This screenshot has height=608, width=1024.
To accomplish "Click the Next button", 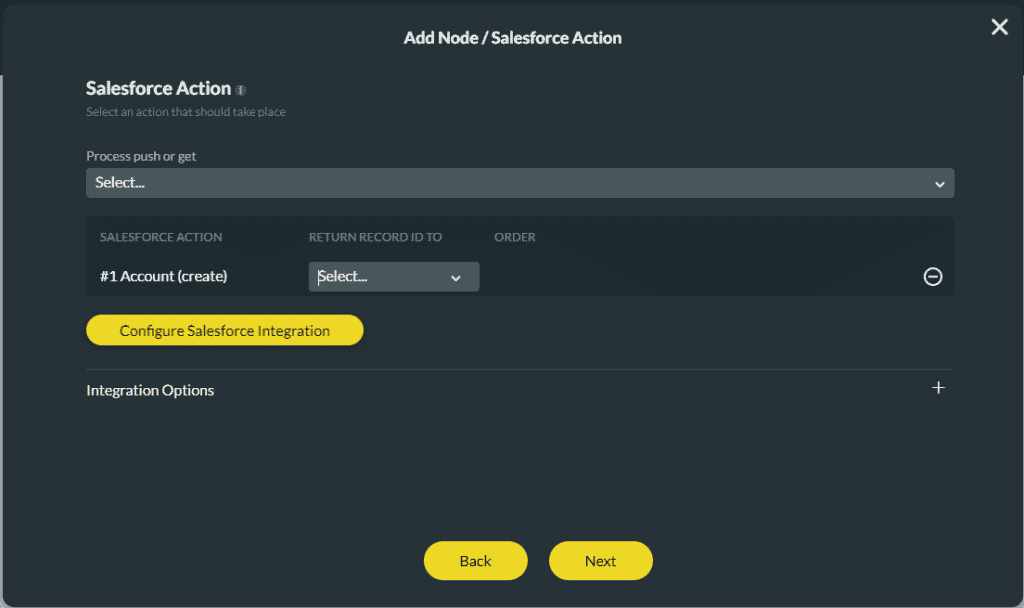I will coord(600,560).
